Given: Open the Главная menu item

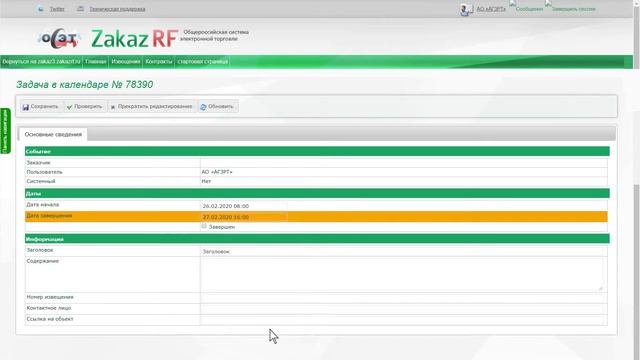Looking at the screenshot, I should pos(96,62).
